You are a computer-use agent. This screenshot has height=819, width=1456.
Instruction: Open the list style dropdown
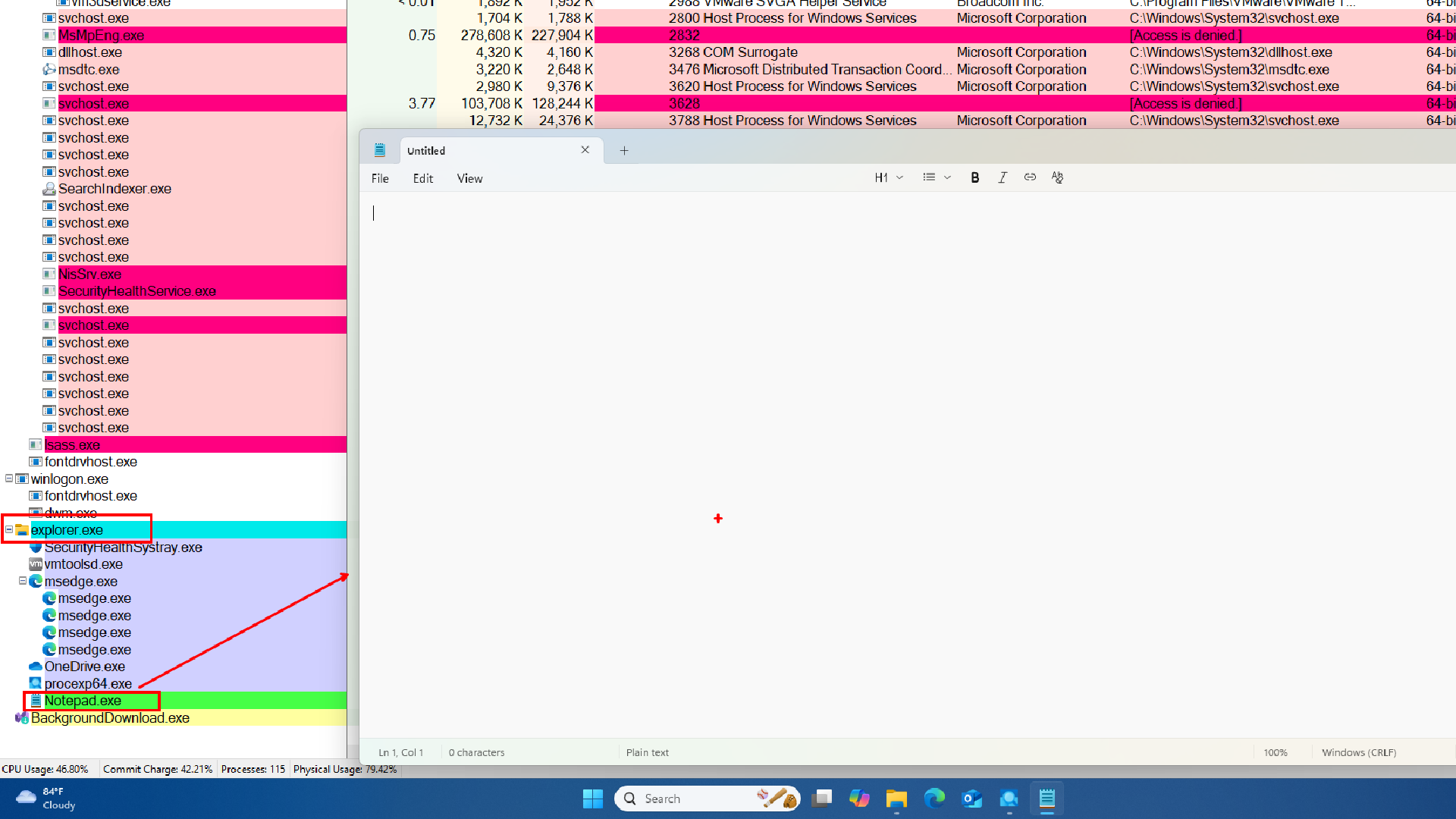937,177
